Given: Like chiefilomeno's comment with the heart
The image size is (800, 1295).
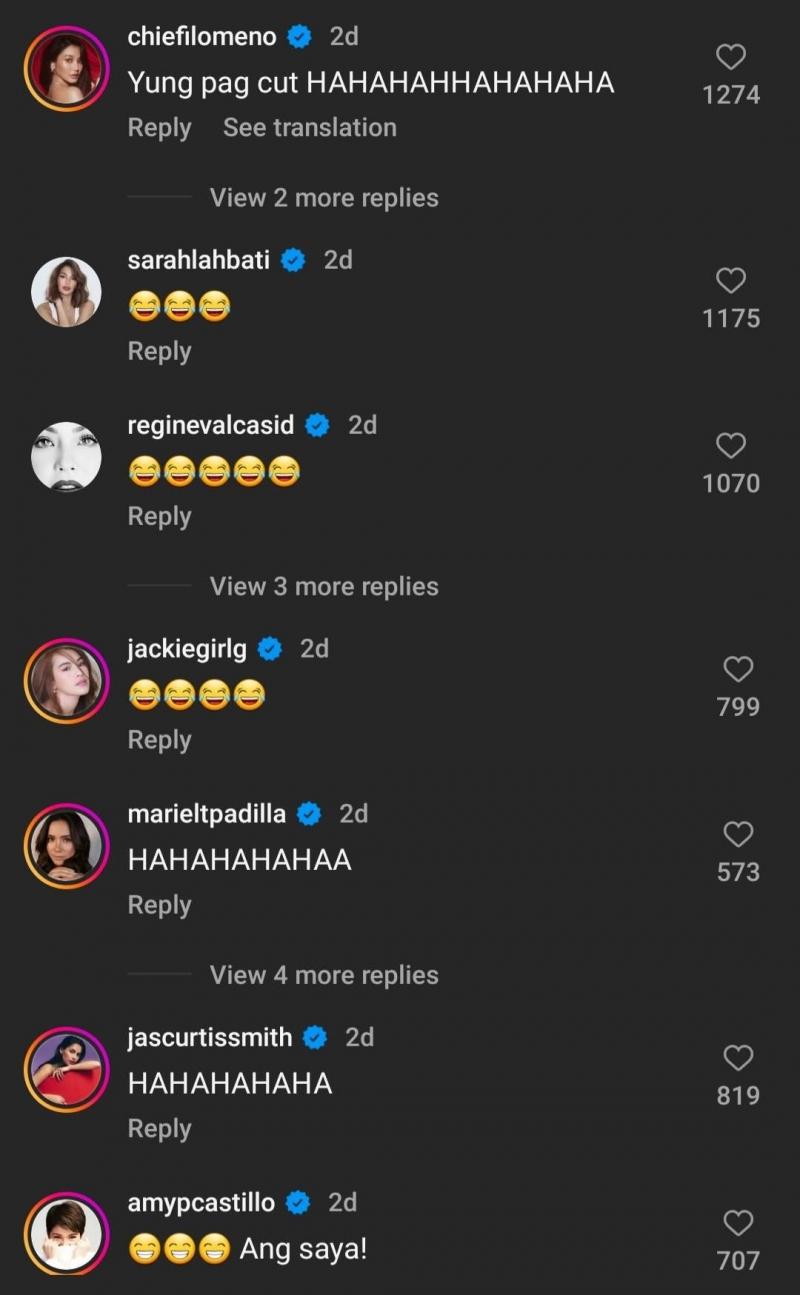Looking at the screenshot, I should (x=731, y=58).
